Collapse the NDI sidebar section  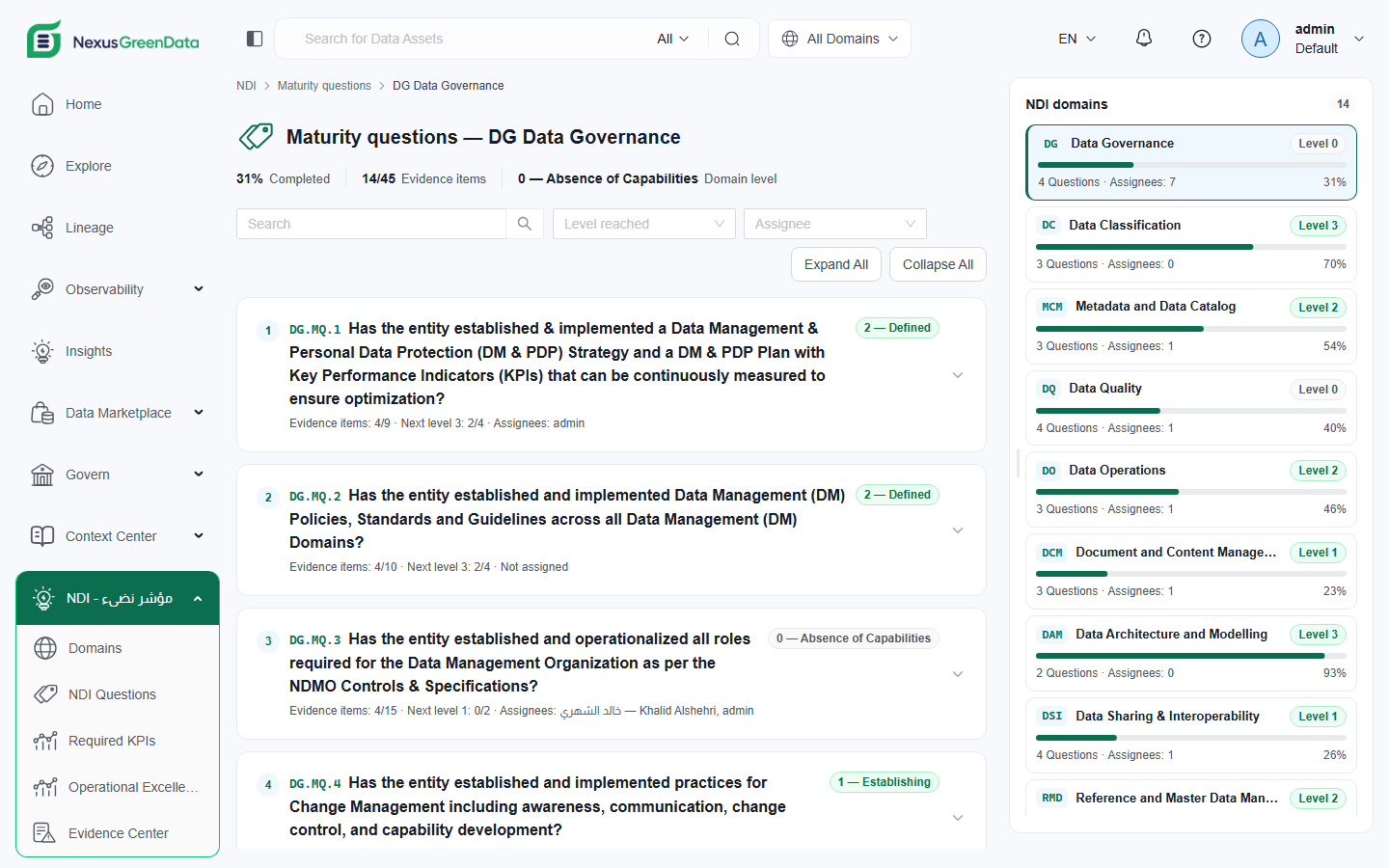click(118, 598)
